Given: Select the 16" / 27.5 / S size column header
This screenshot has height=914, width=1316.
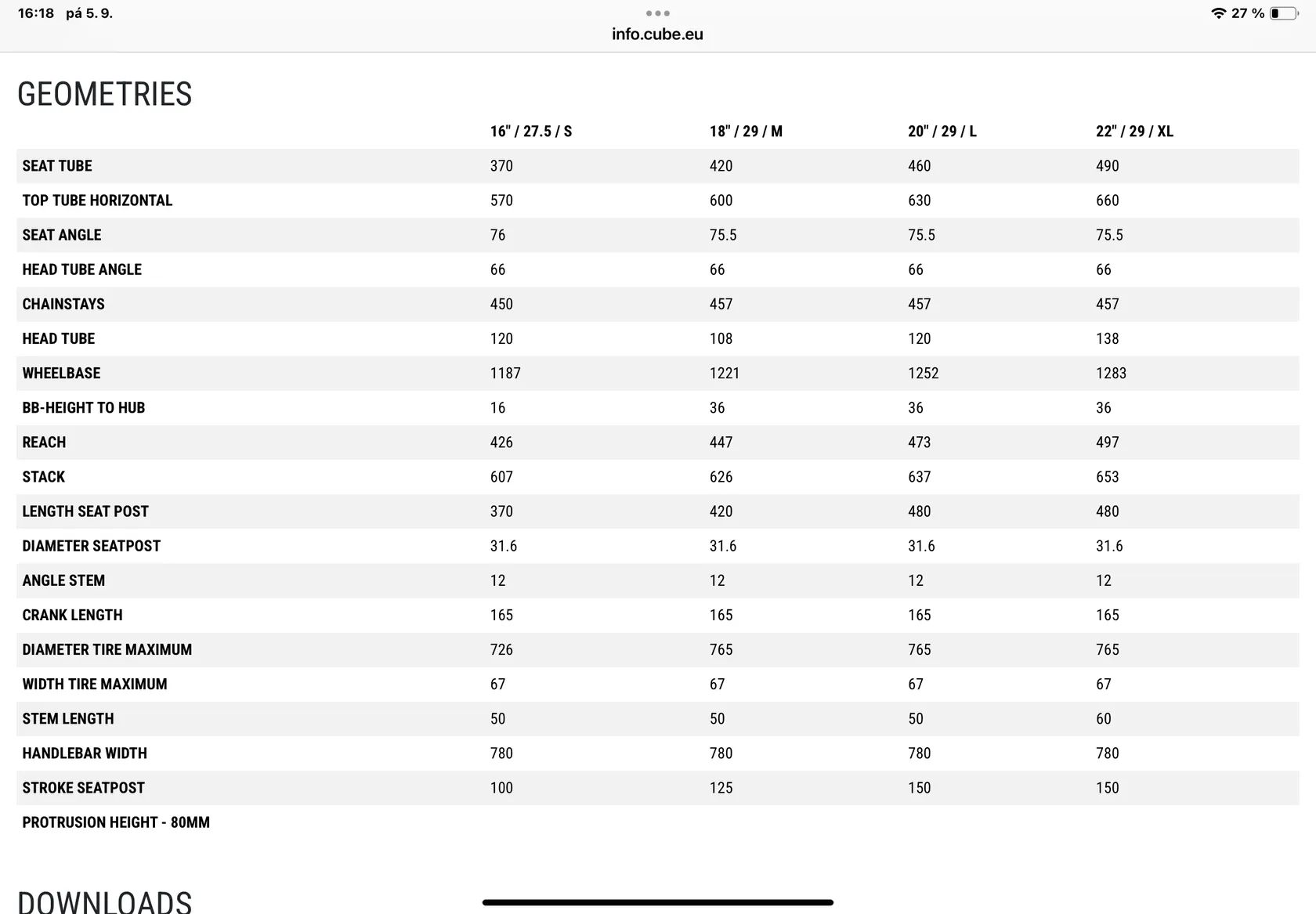Looking at the screenshot, I should [531, 132].
